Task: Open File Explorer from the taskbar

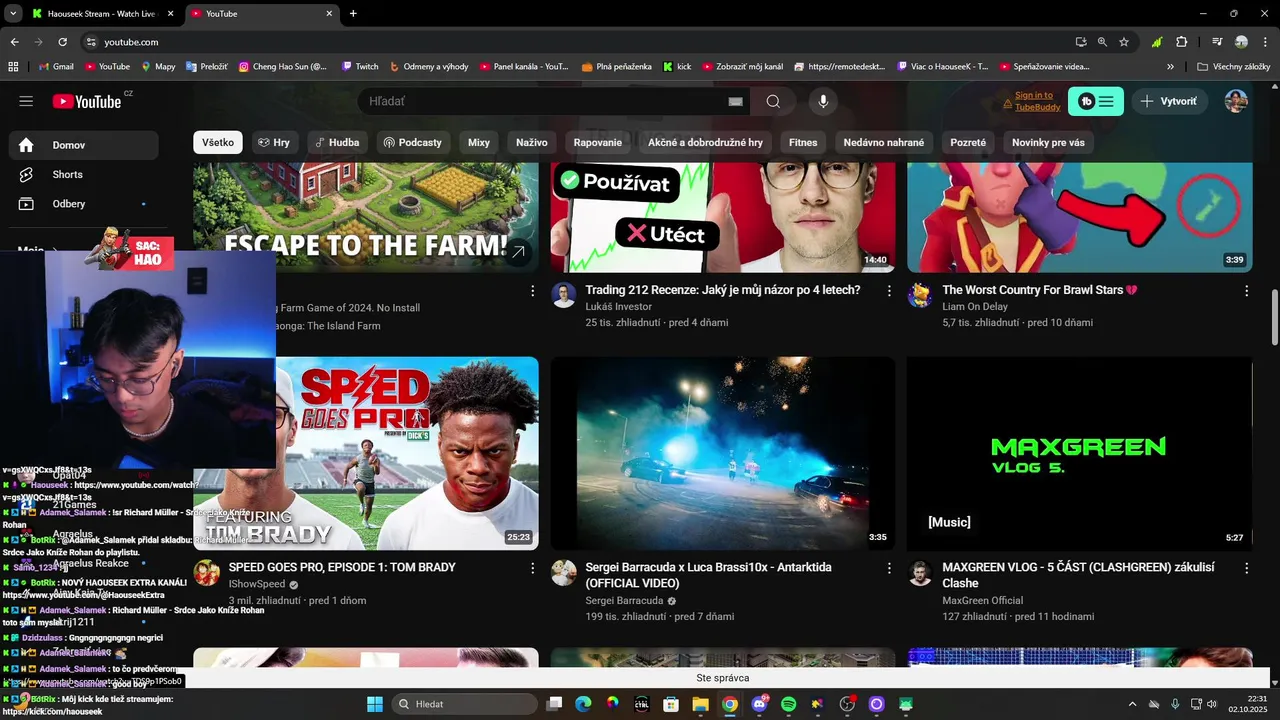Action: [x=700, y=704]
